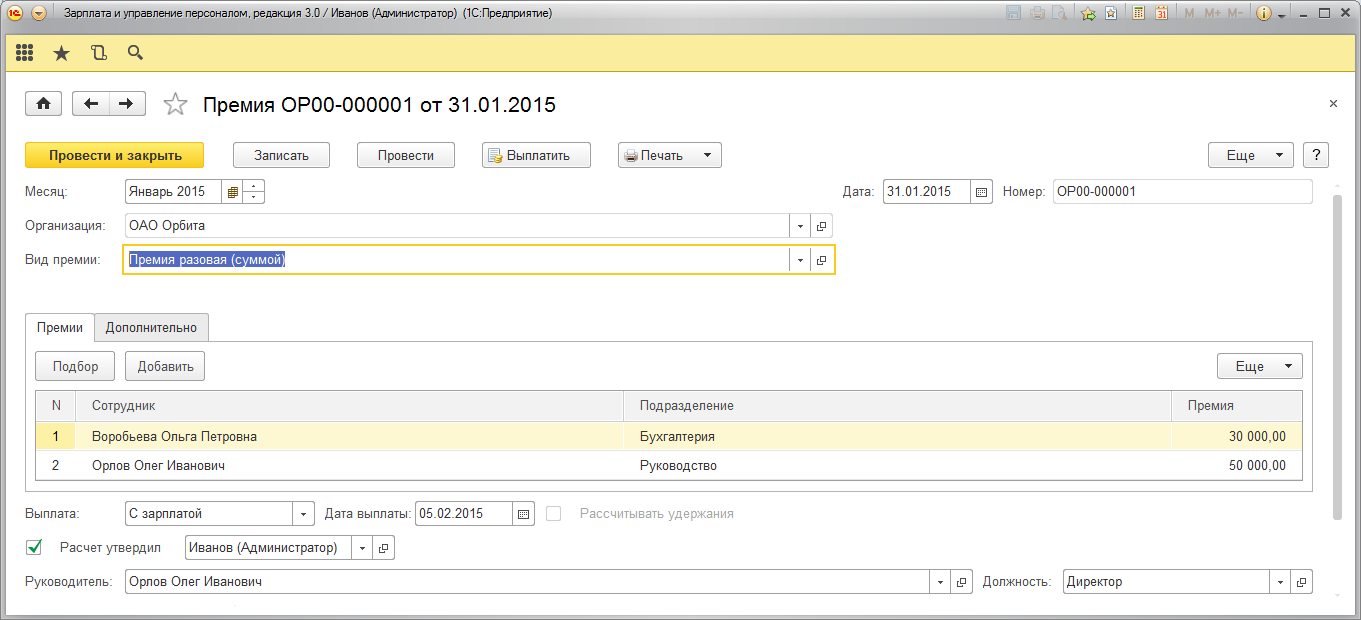Image resolution: width=1361 pixels, height=620 pixels.
Task: Open the calendar 31 icon in title bar
Action: [x=1162, y=14]
